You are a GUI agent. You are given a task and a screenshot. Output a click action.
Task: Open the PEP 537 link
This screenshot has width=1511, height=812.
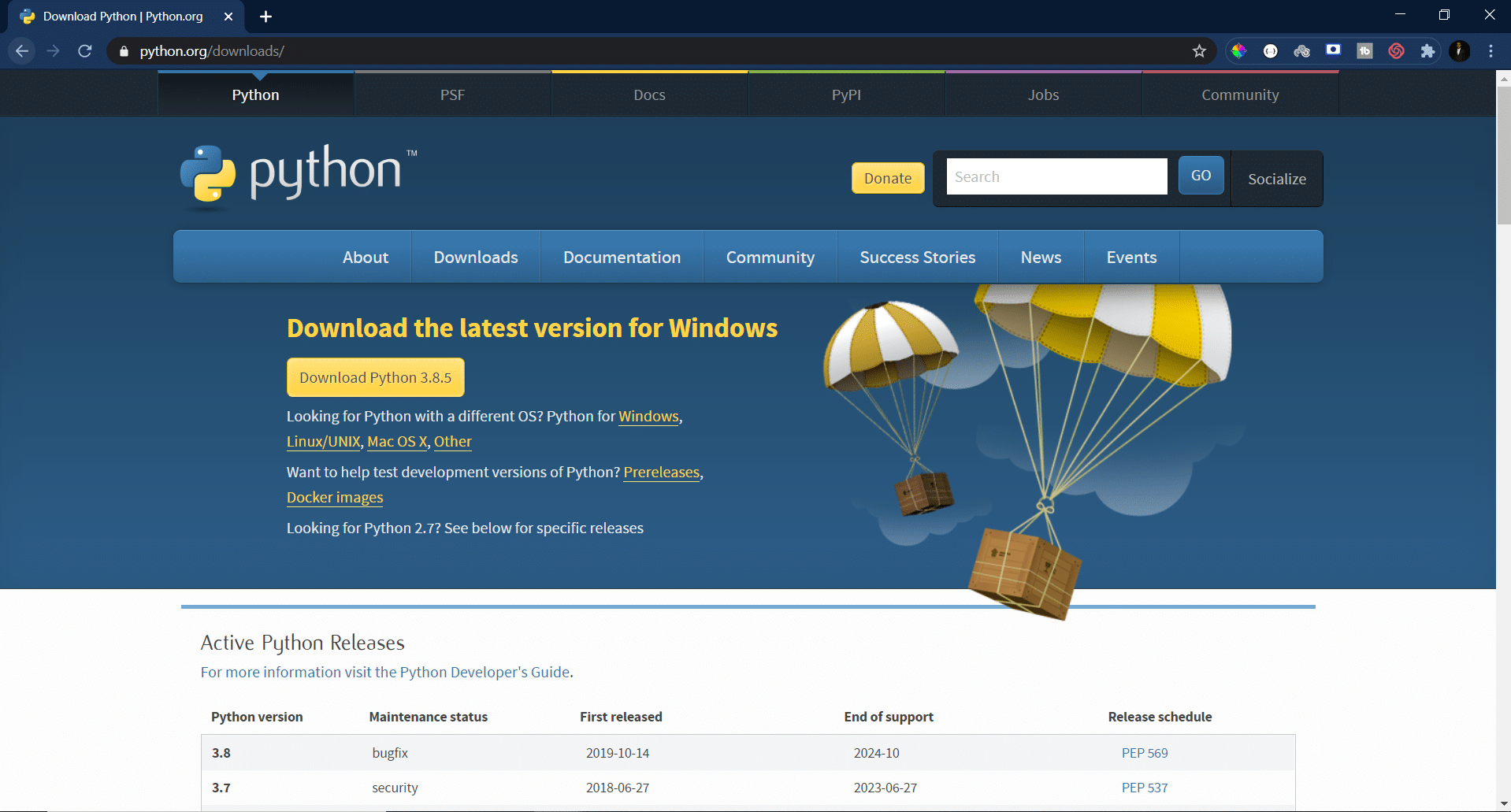[x=1145, y=788]
